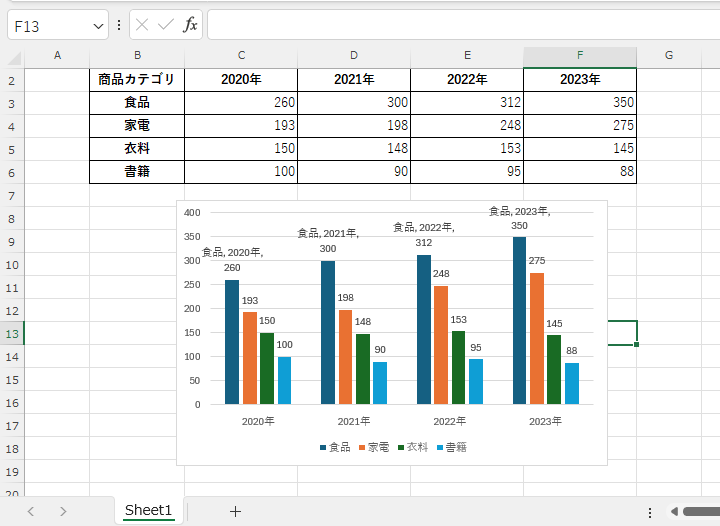
Task: Click the 2023年 食品 dark blue bar
Action: click(519, 321)
